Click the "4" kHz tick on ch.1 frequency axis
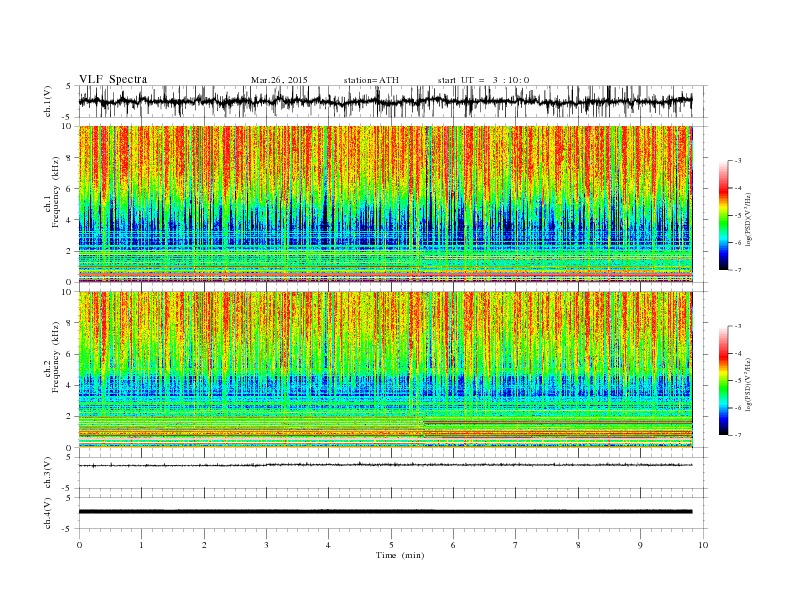 (x=69, y=220)
